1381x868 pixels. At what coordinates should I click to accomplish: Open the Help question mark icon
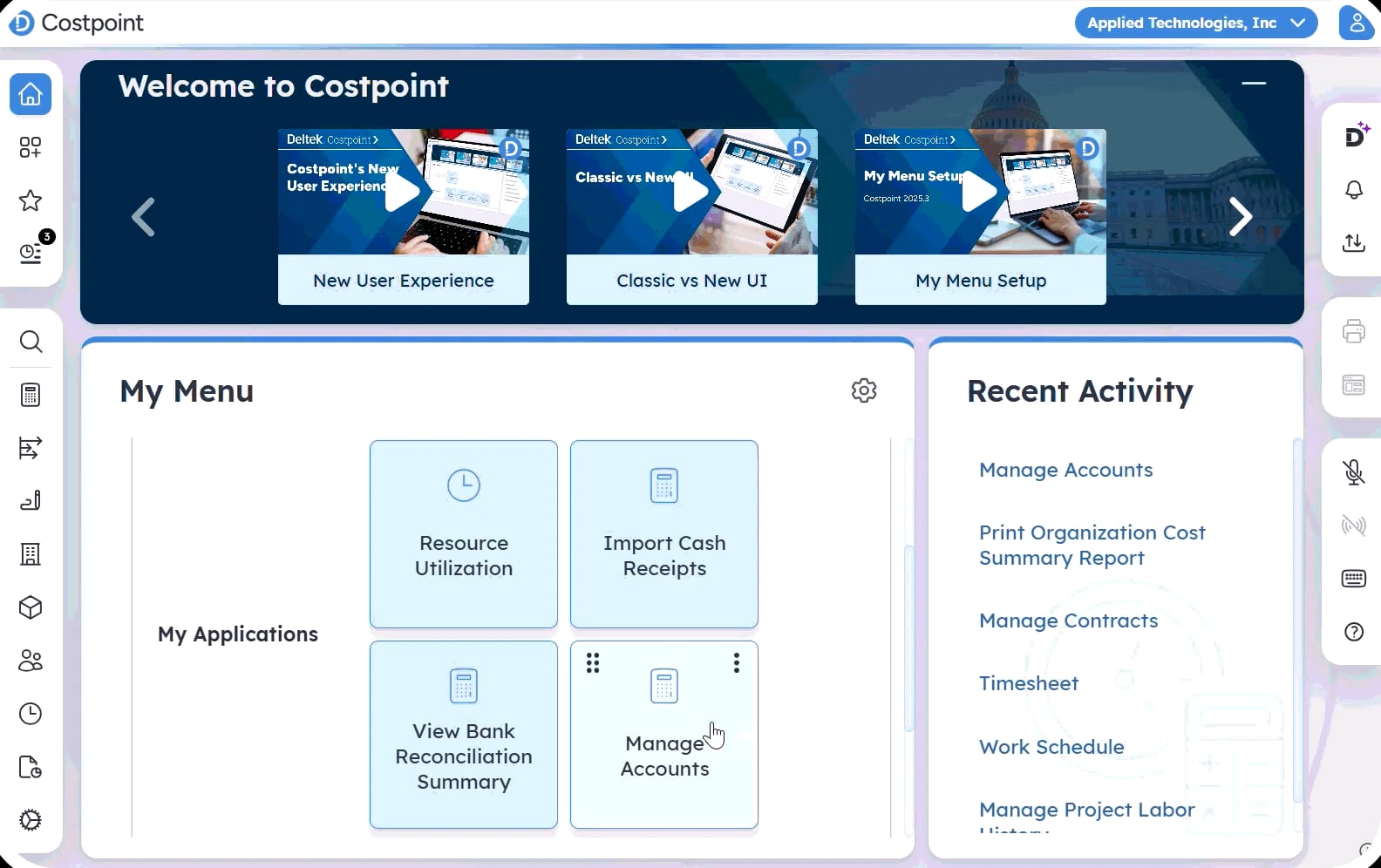pyautogui.click(x=1354, y=632)
